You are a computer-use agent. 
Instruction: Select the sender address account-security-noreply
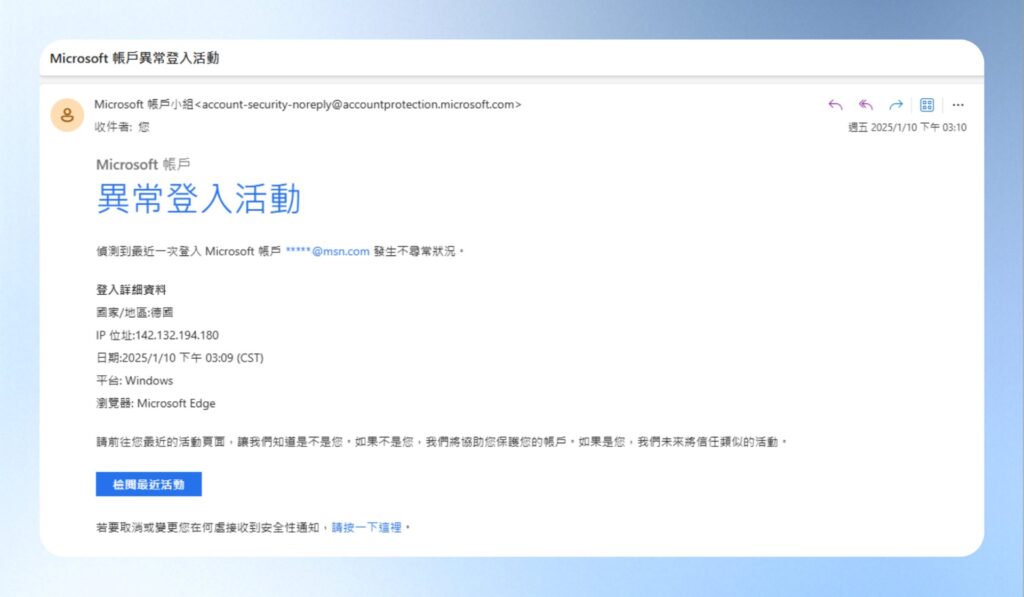click(x=362, y=105)
